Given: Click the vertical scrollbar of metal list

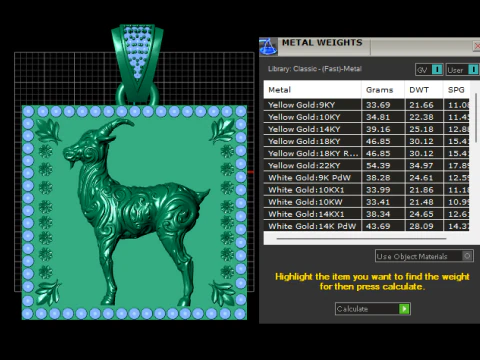Looking at the screenshot, I should 476,118.
